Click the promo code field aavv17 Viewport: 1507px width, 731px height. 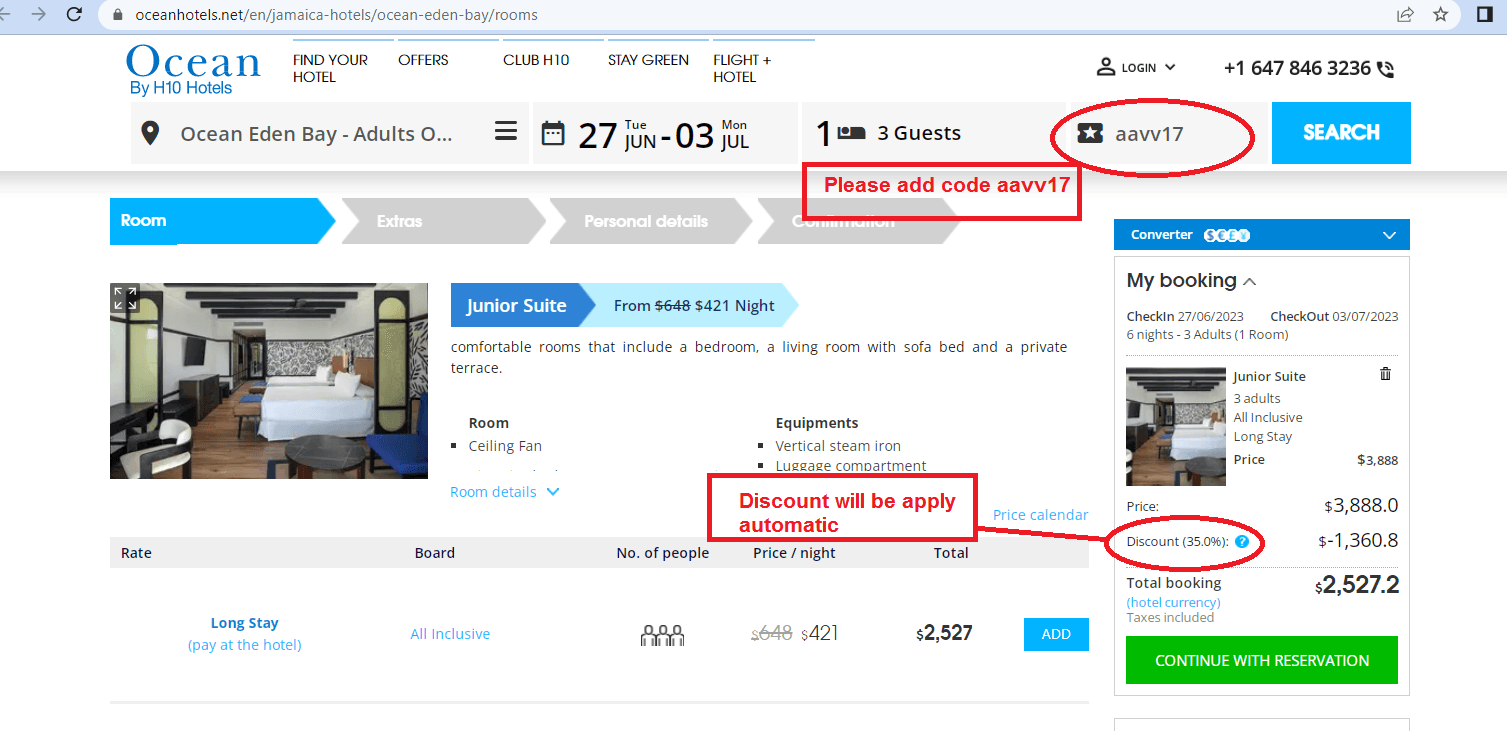[1168, 133]
